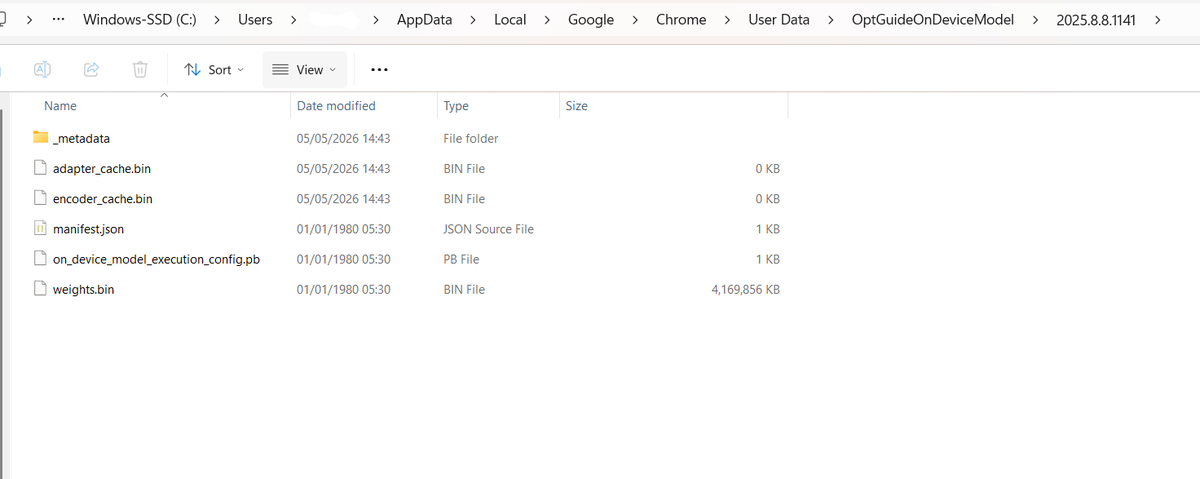
Task: Click the on_device_model_execution_config.pb file name
Action: click(156, 259)
